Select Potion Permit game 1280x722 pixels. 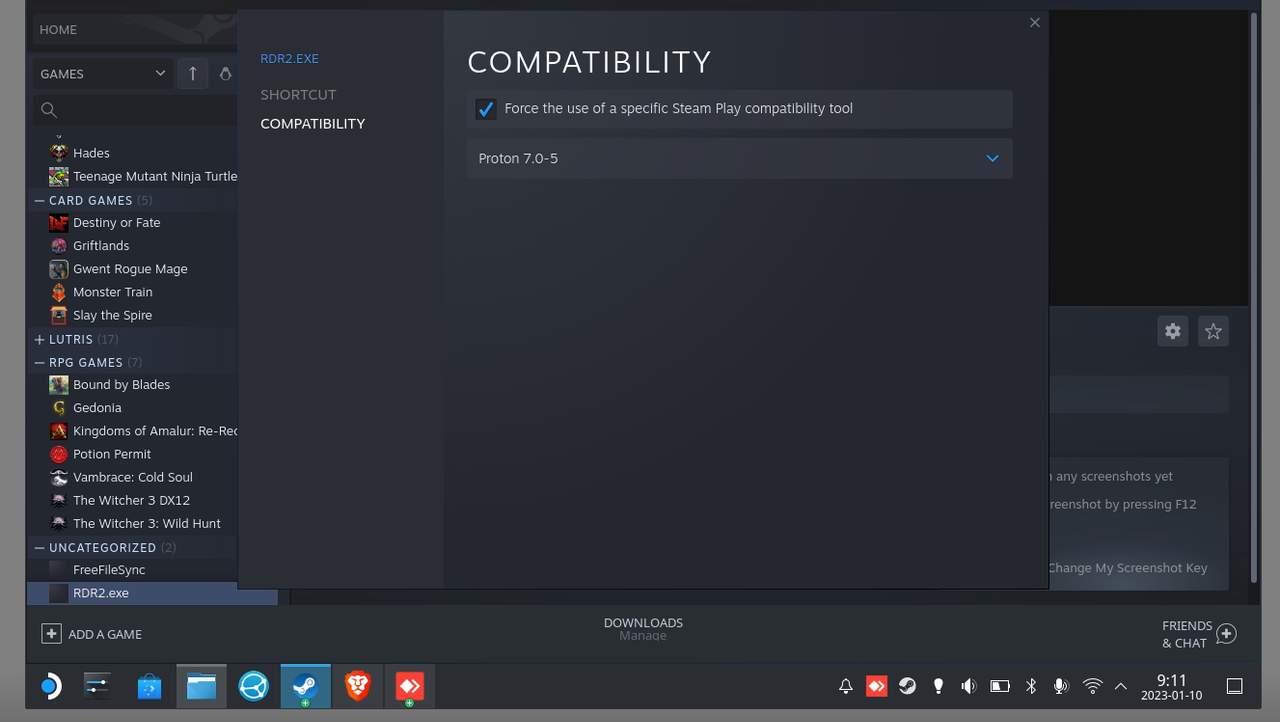(x=112, y=454)
